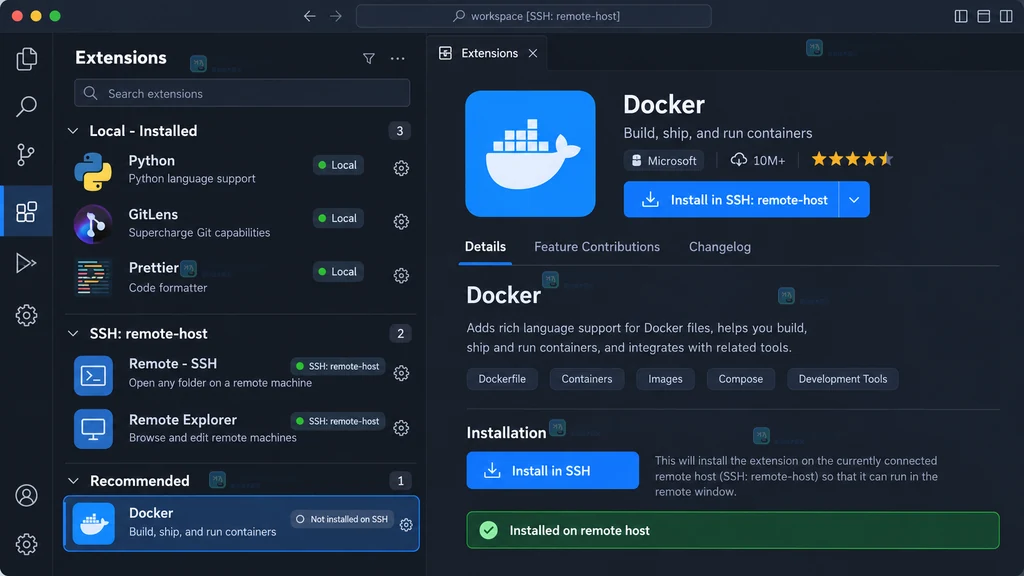Open Remote Explorer extension gear settings
The height and width of the screenshot is (576, 1024).
click(401, 428)
